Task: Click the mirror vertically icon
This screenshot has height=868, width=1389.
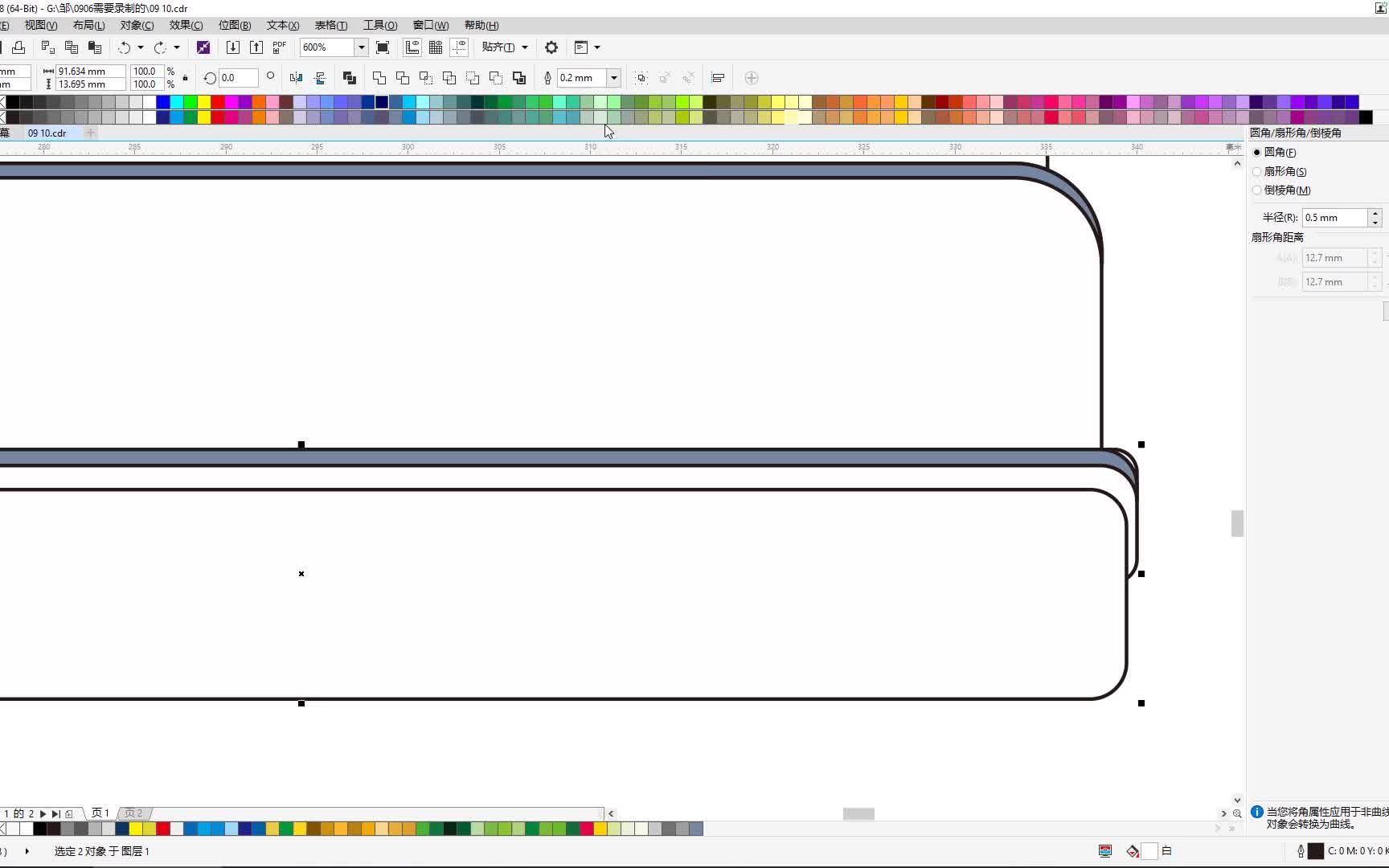Action: coord(320,78)
